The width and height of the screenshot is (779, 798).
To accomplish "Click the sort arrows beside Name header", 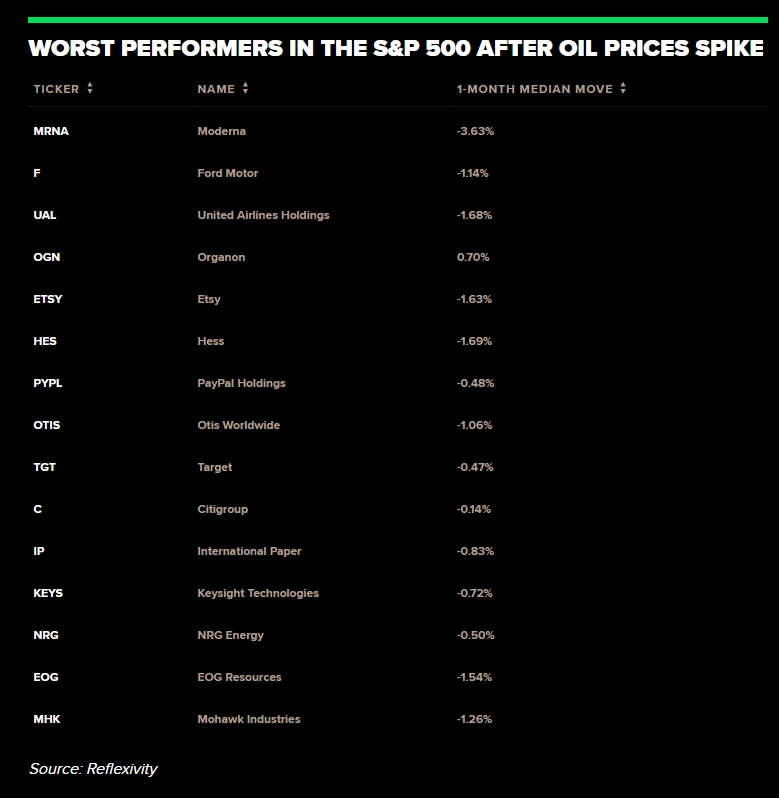I will 245,88.
